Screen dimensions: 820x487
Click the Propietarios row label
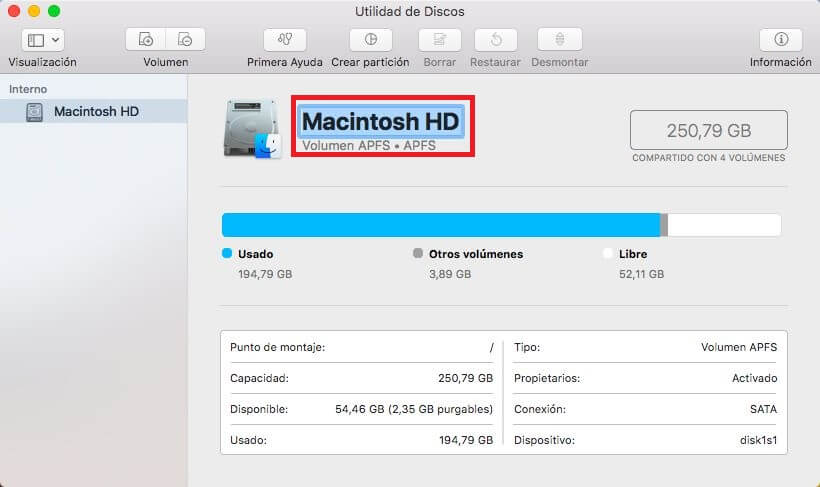(x=547, y=378)
